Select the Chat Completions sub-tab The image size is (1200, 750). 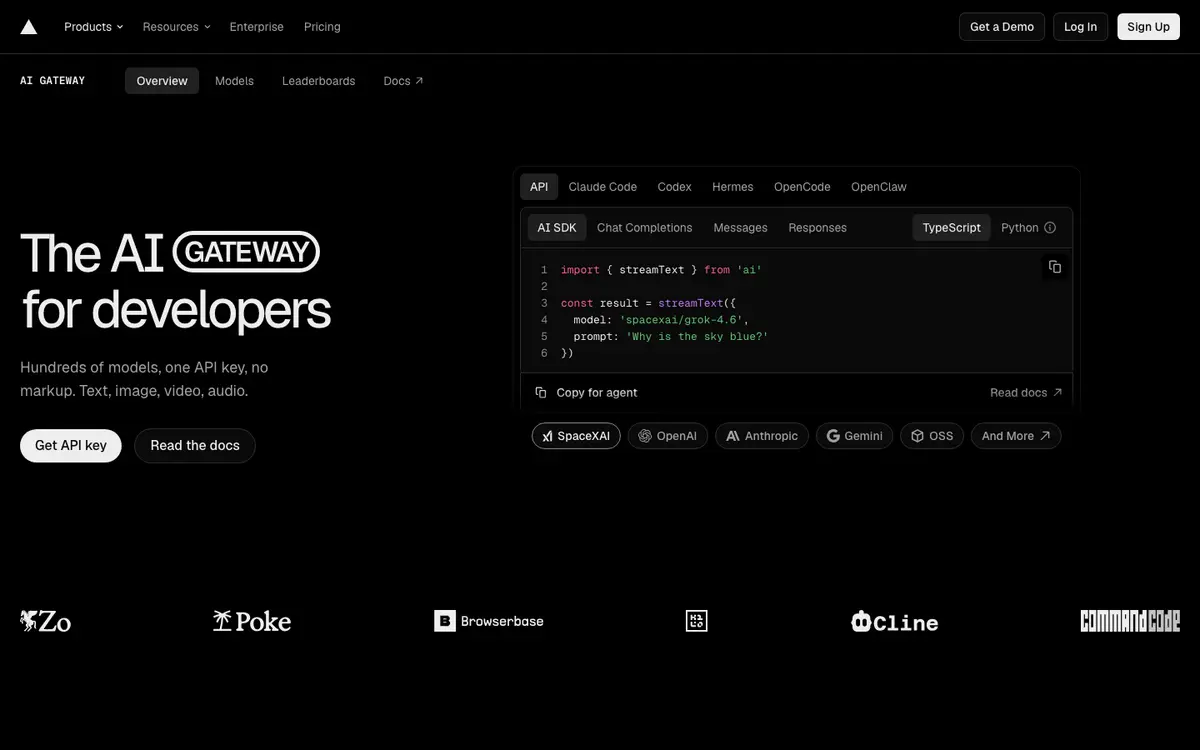pos(645,228)
